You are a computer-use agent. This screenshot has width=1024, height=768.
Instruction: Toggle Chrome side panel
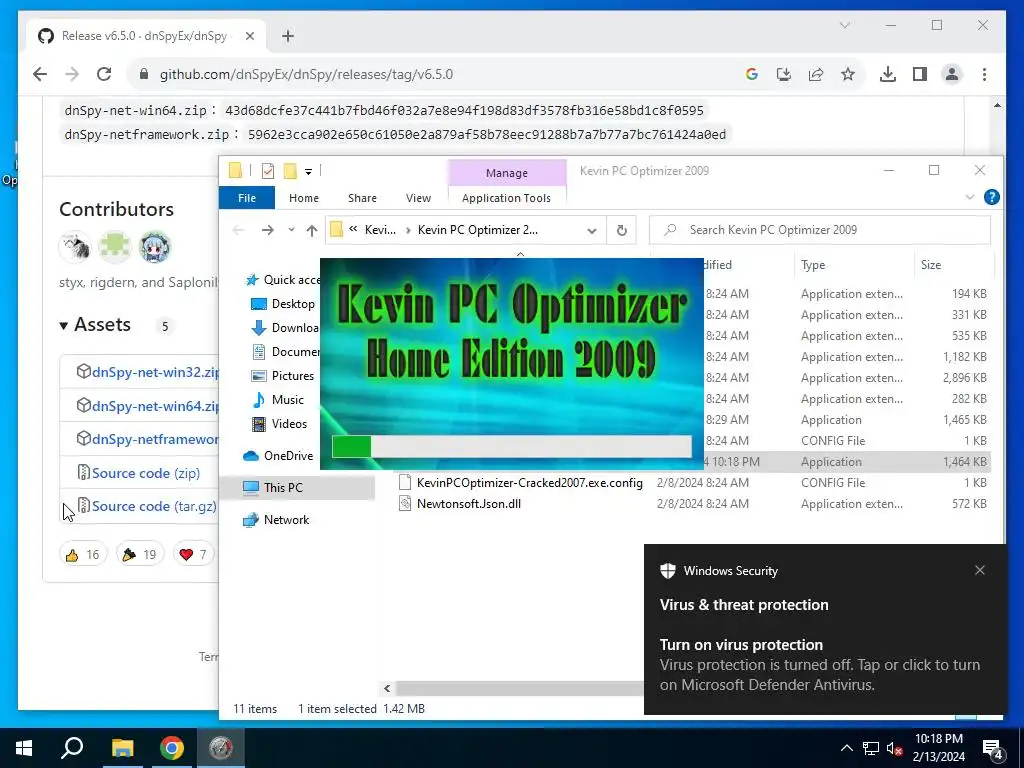[x=920, y=74]
